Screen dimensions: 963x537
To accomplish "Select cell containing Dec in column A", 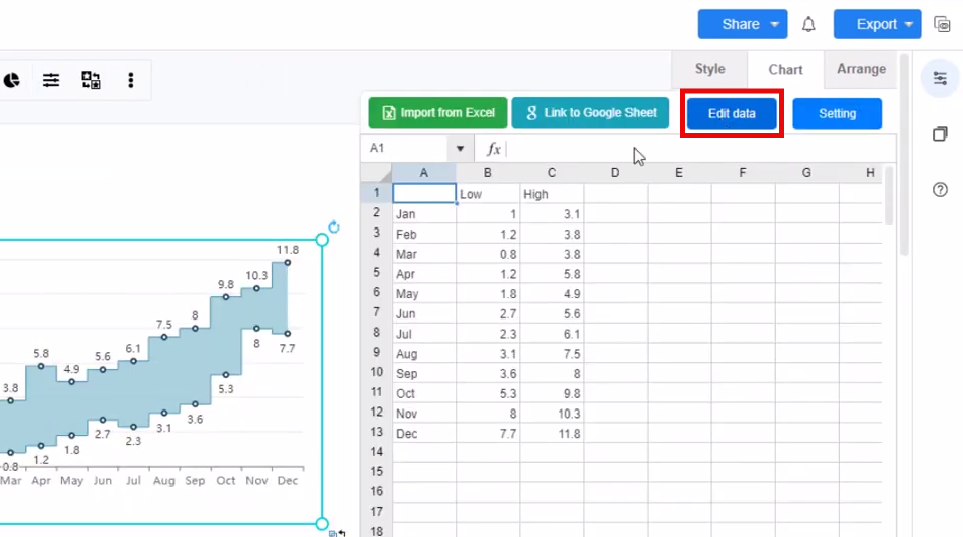I will point(424,434).
